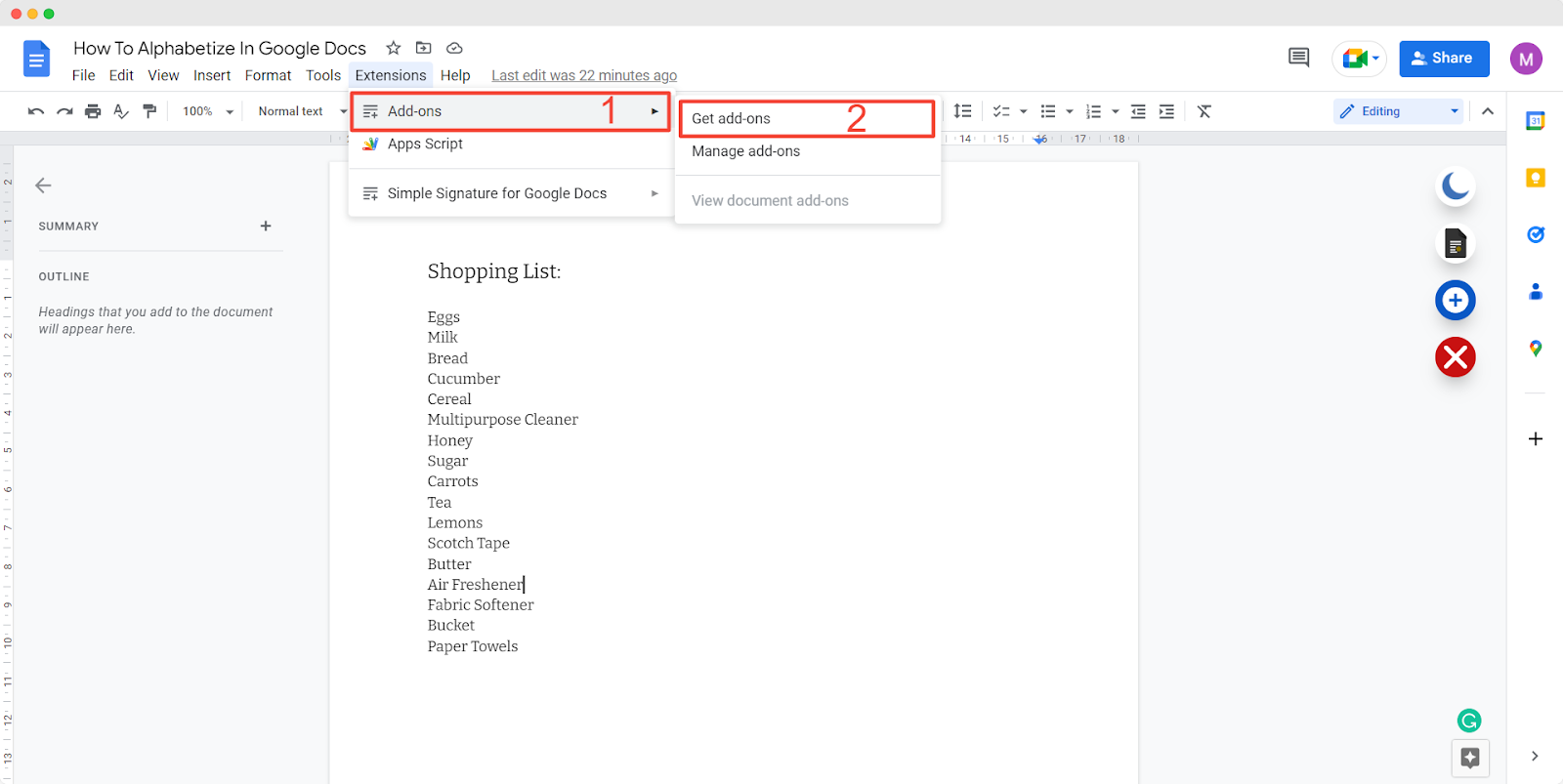Start a Google Meet call
The image size is (1563, 784).
pos(1359,59)
